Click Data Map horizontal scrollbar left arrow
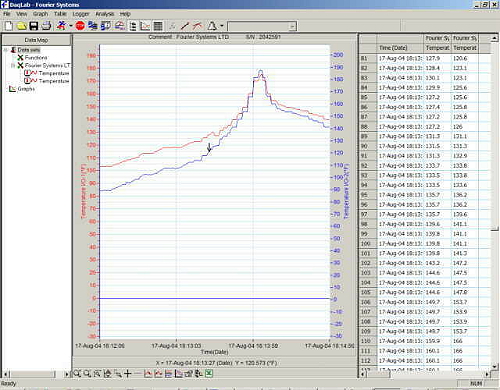 (x=7, y=374)
